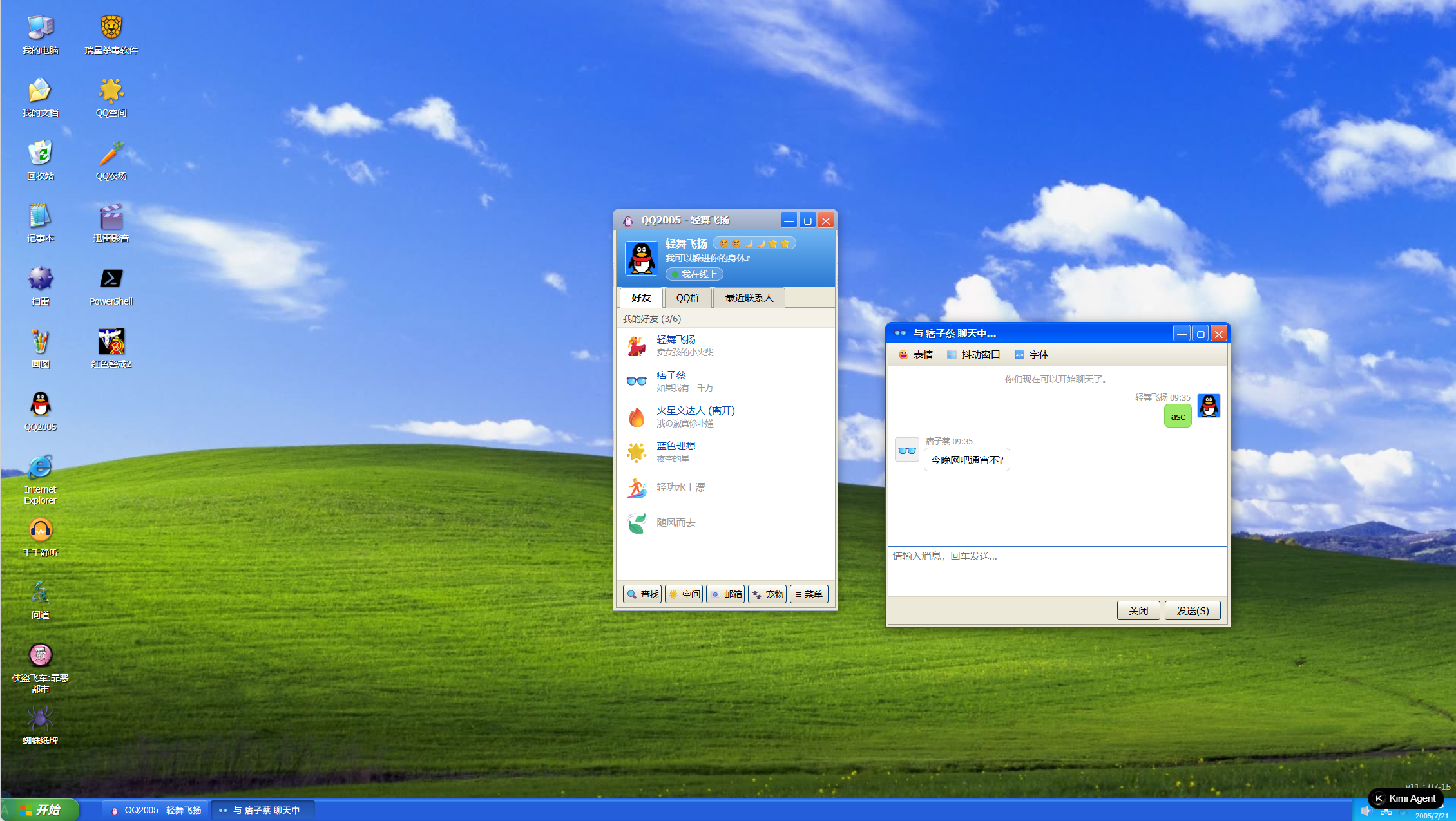Click the 开始 Start button
The image size is (1456, 821).
41,810
